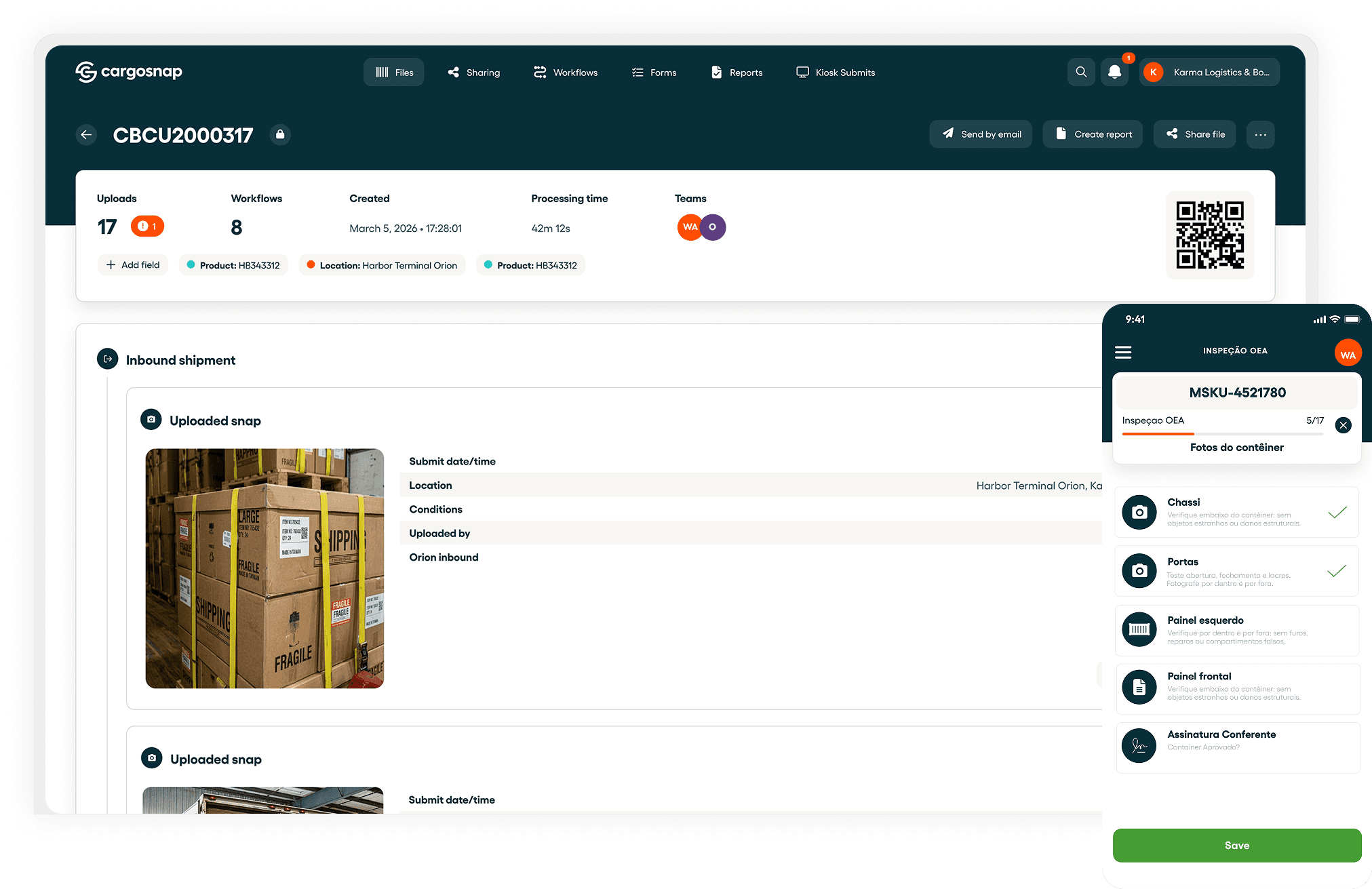The width and height of the screenshot is (1372, 889).
Task: Tap the Painel esquerdo barcode icon
Action: (x=1139, y=629)
